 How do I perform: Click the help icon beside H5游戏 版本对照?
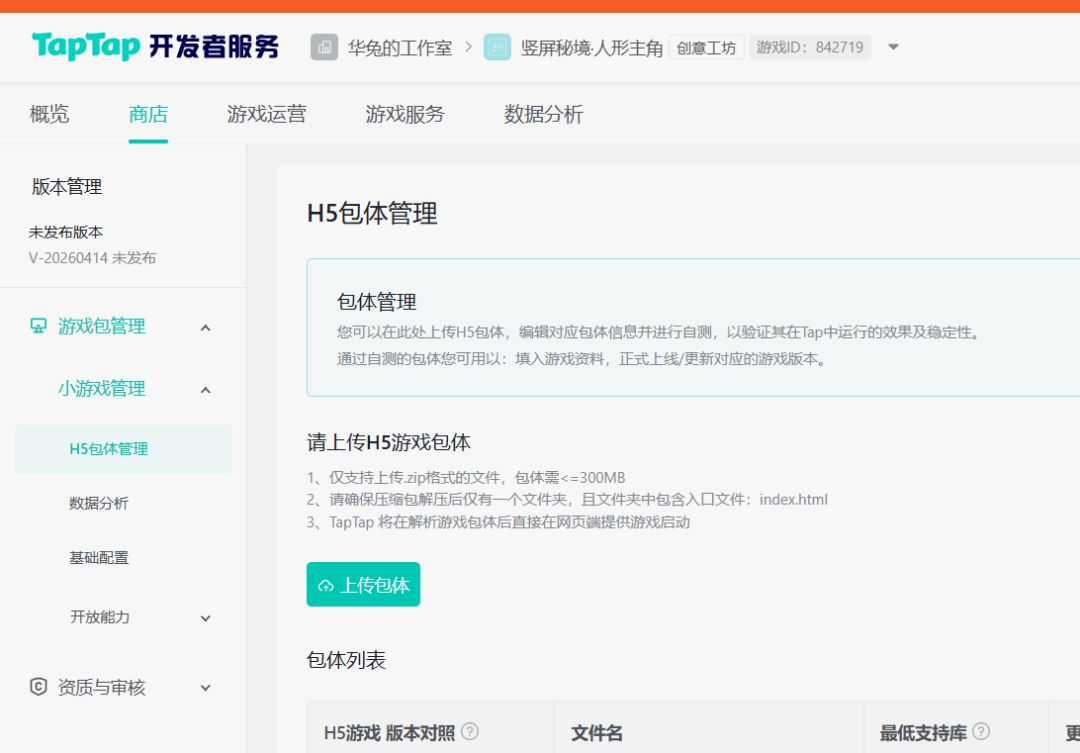point(470,731)
